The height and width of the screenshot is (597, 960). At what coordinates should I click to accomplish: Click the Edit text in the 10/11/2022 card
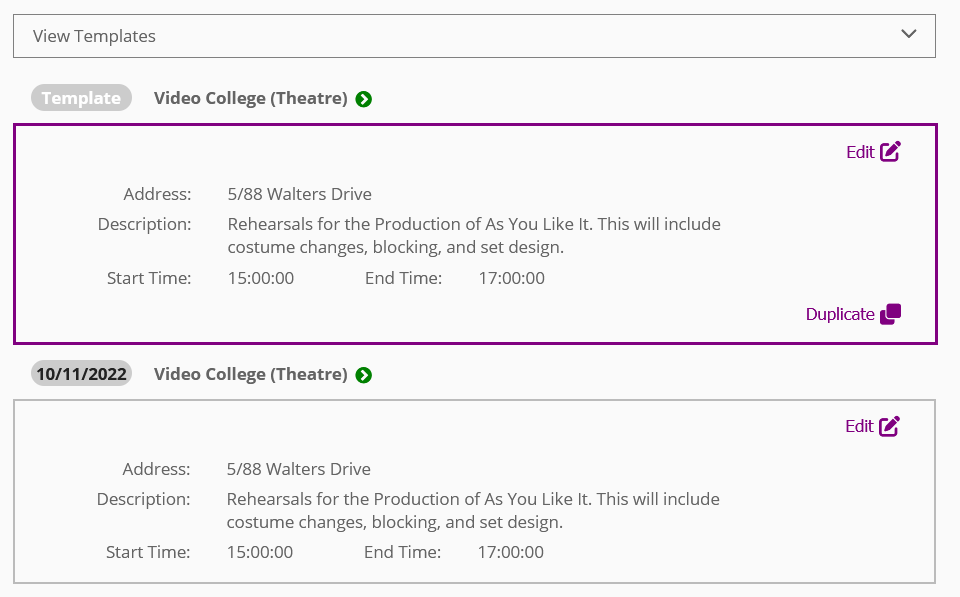pos(859,426)
